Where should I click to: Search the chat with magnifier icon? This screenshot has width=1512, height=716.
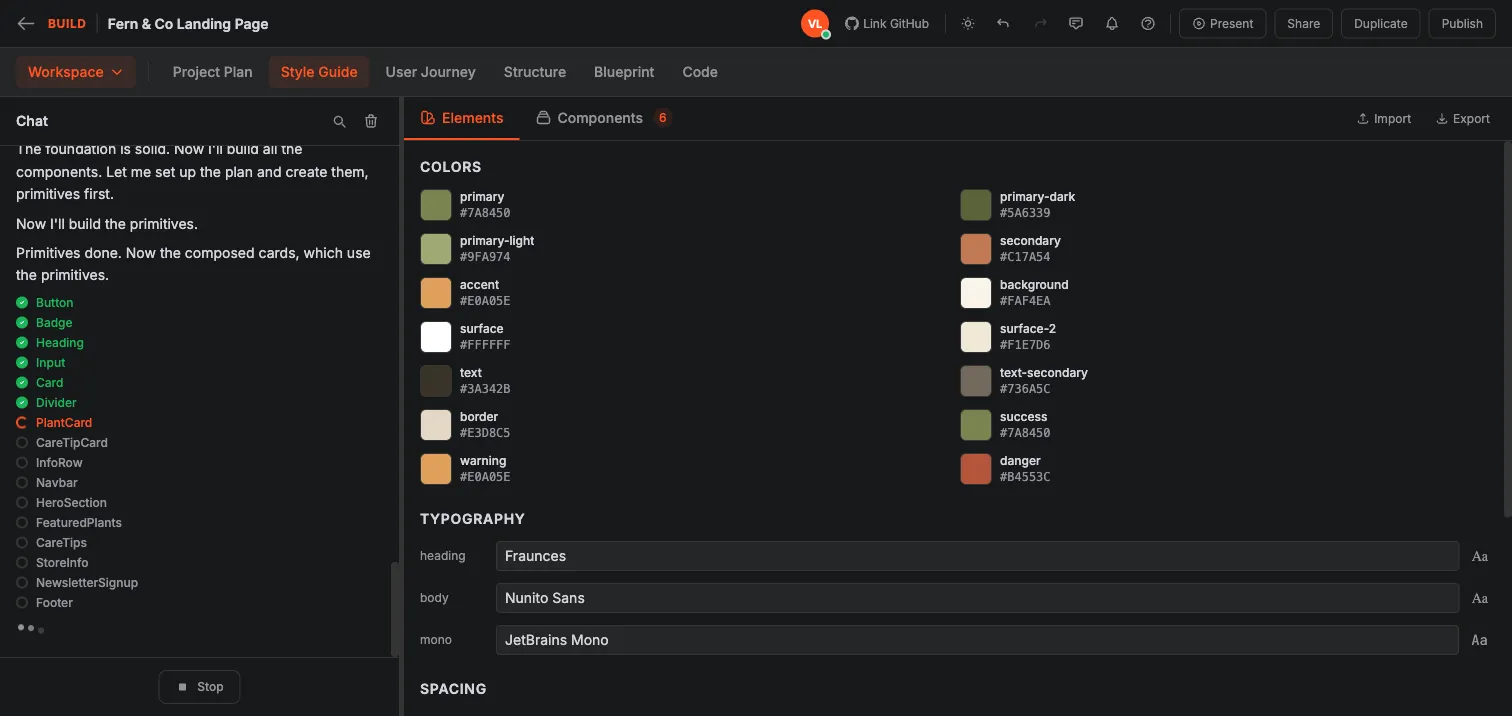pyautogui.click(x=339, y=121)
